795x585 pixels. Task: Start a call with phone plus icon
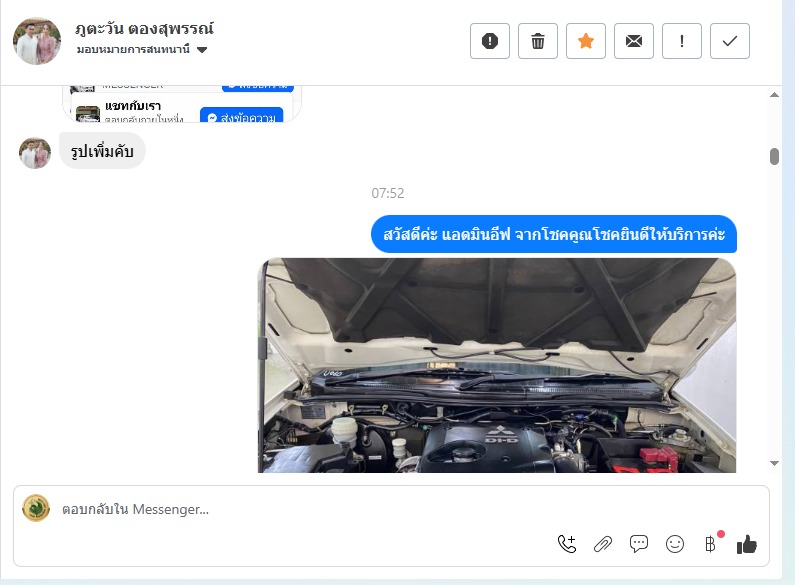click(x=566, y=544)
